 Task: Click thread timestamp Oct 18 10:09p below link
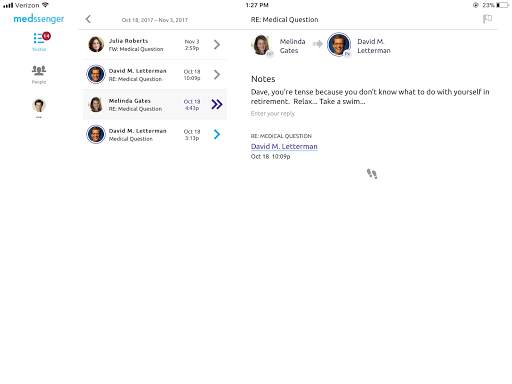(270, 156)
